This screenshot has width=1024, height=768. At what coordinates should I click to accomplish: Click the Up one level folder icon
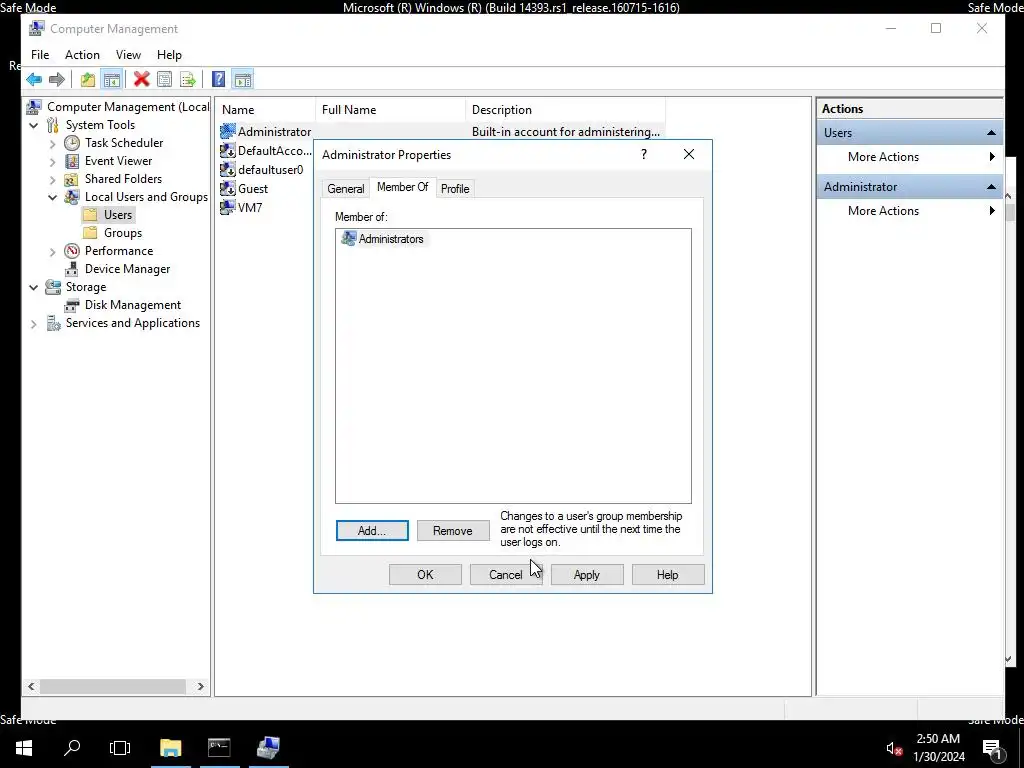click(88, 80)
